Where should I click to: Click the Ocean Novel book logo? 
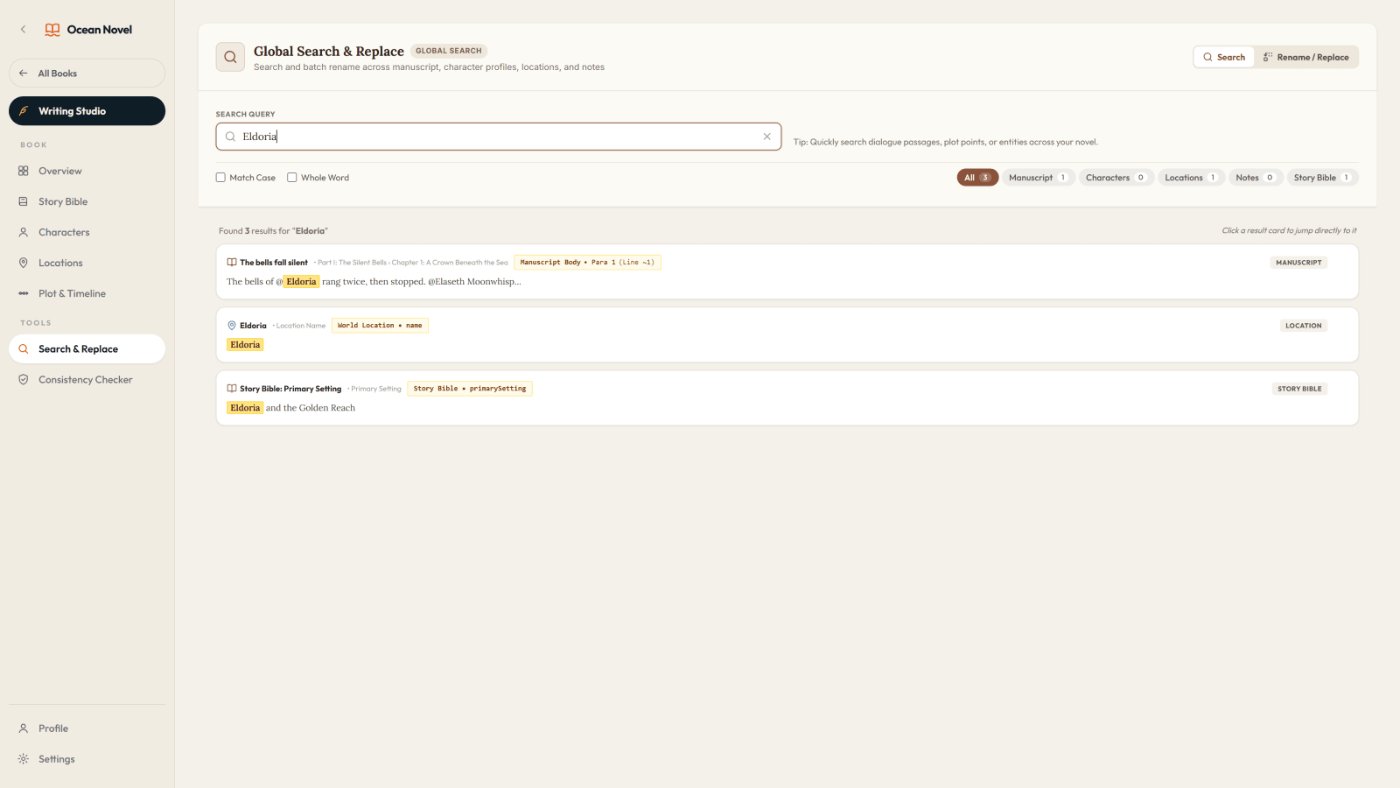52,30
